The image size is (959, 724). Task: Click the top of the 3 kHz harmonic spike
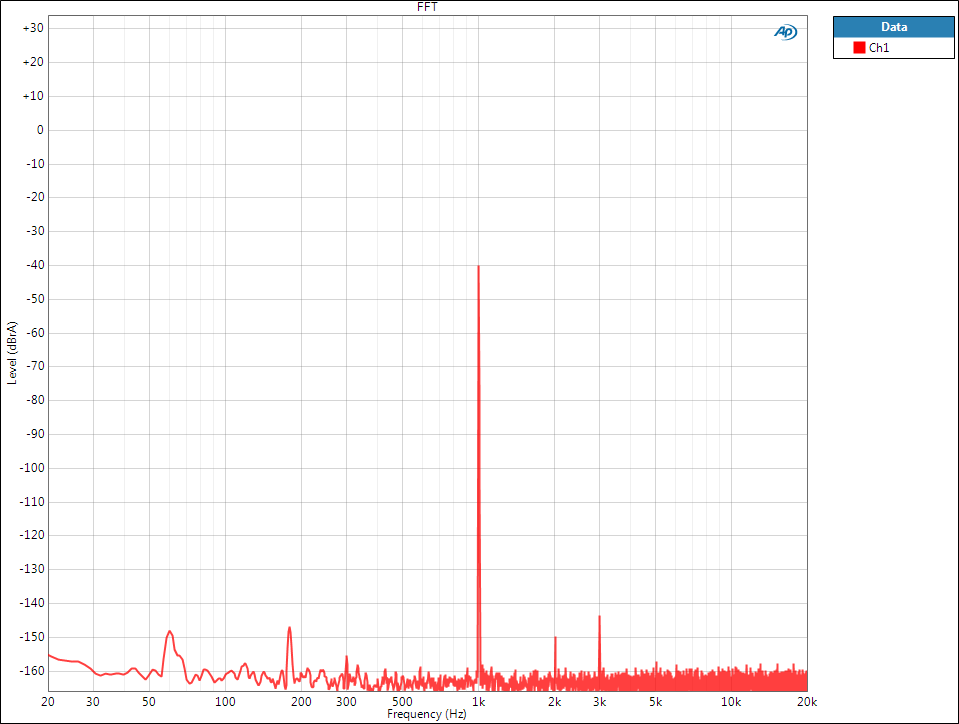[x=599, y=617]
